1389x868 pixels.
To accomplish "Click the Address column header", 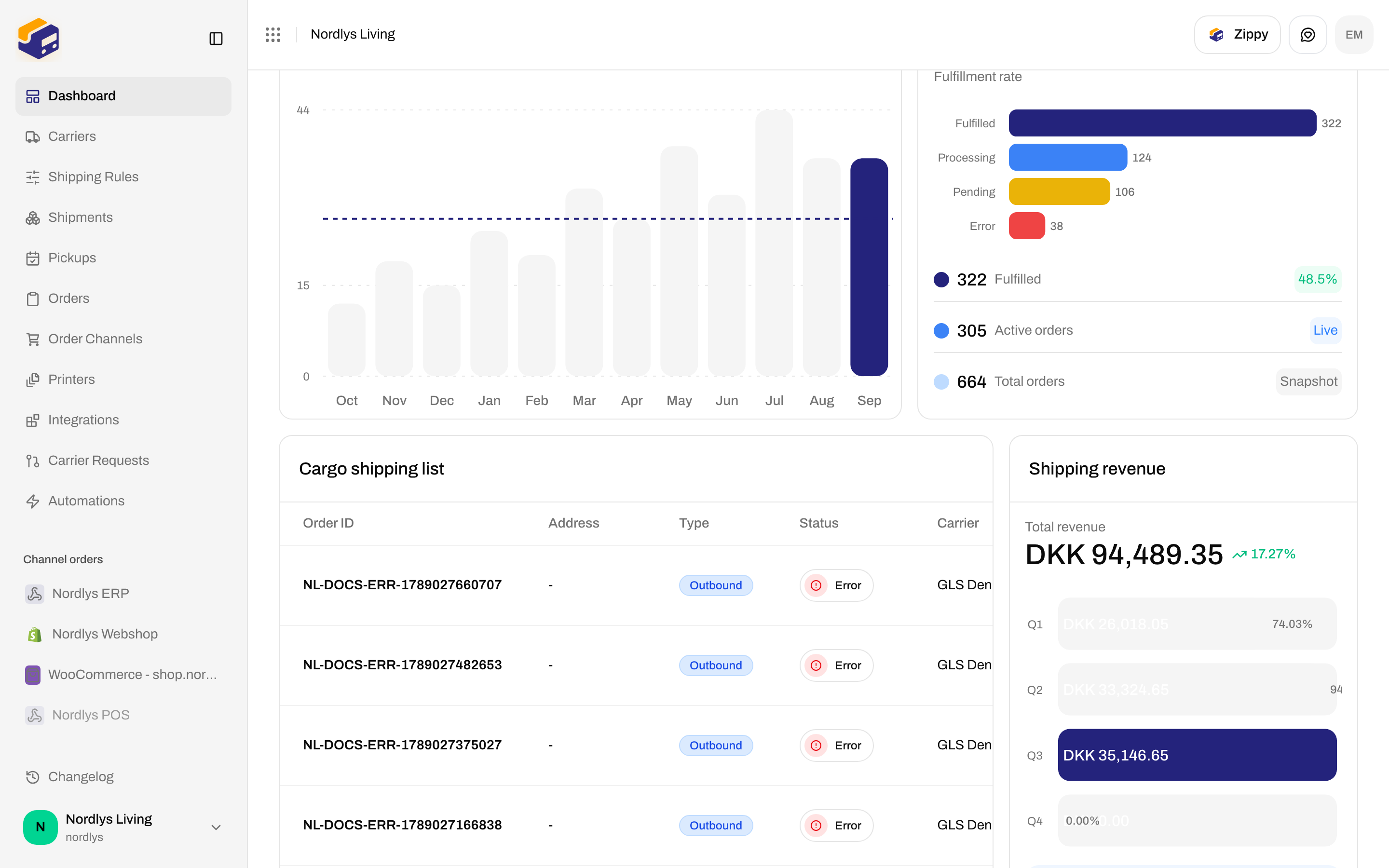I will pyautogui.click(x=573, y=523).
